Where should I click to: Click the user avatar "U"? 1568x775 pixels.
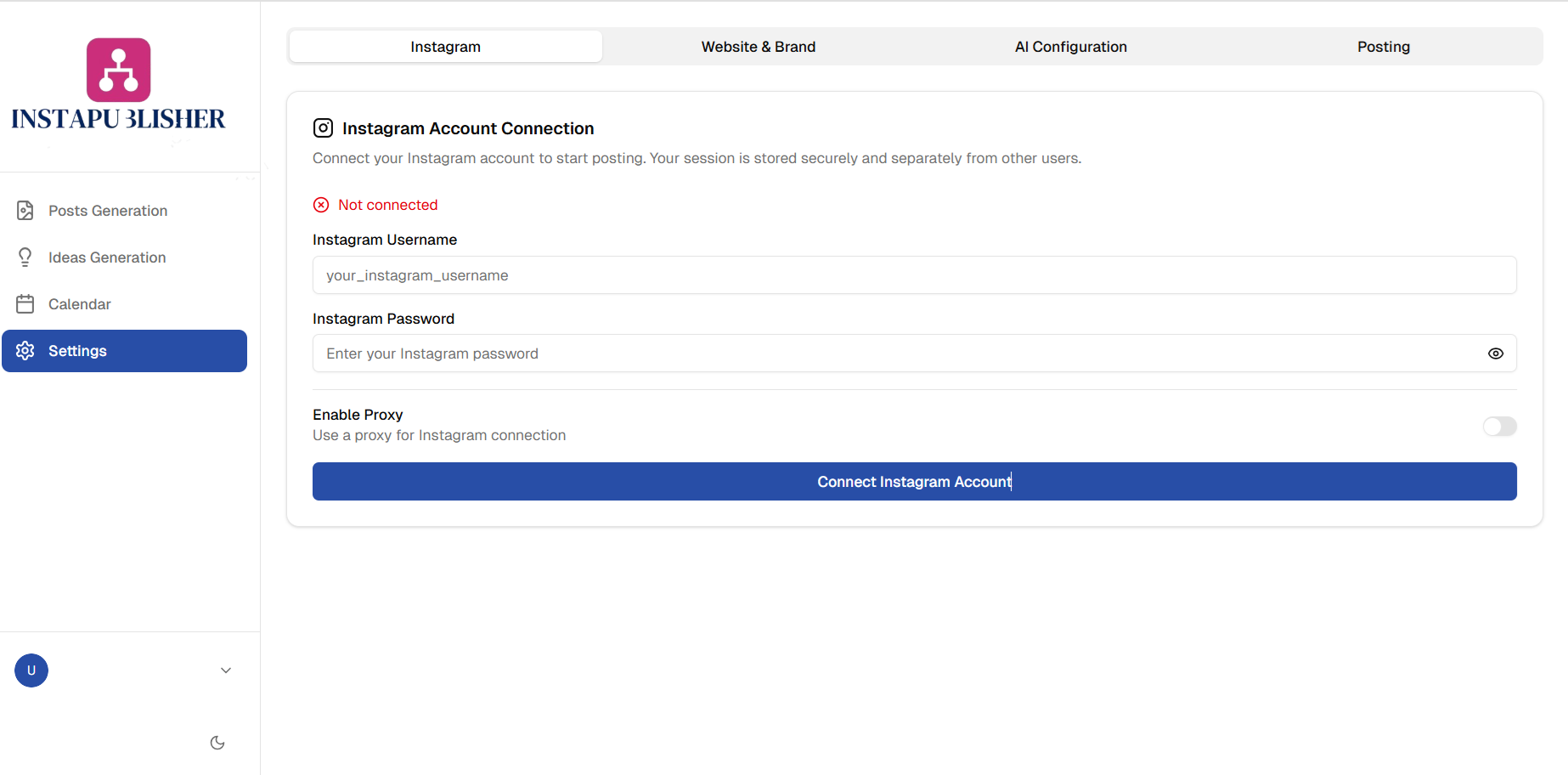(x=31, y=670)
